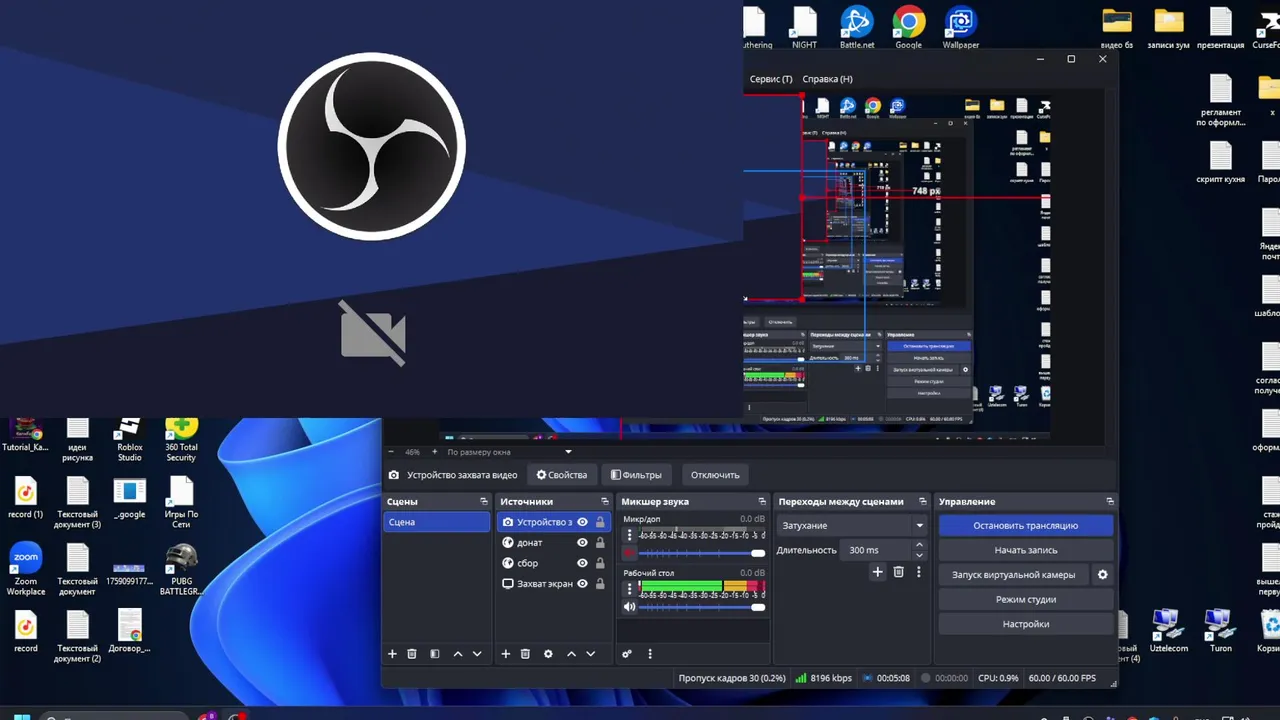
Task: Delete selected scene with trash icon
Action: click(x=412, y=654)
